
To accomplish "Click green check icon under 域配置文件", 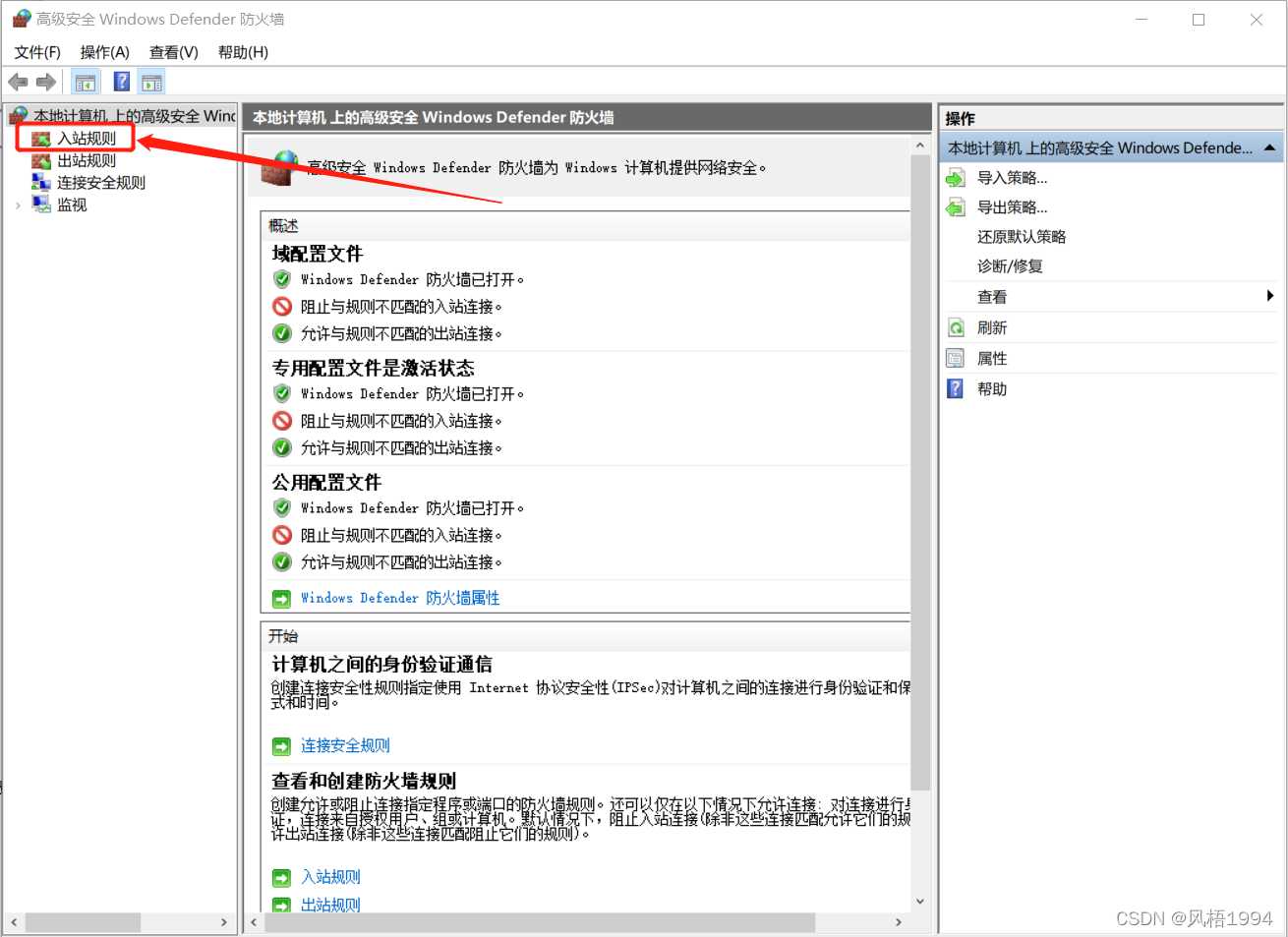I will (282, 333).
